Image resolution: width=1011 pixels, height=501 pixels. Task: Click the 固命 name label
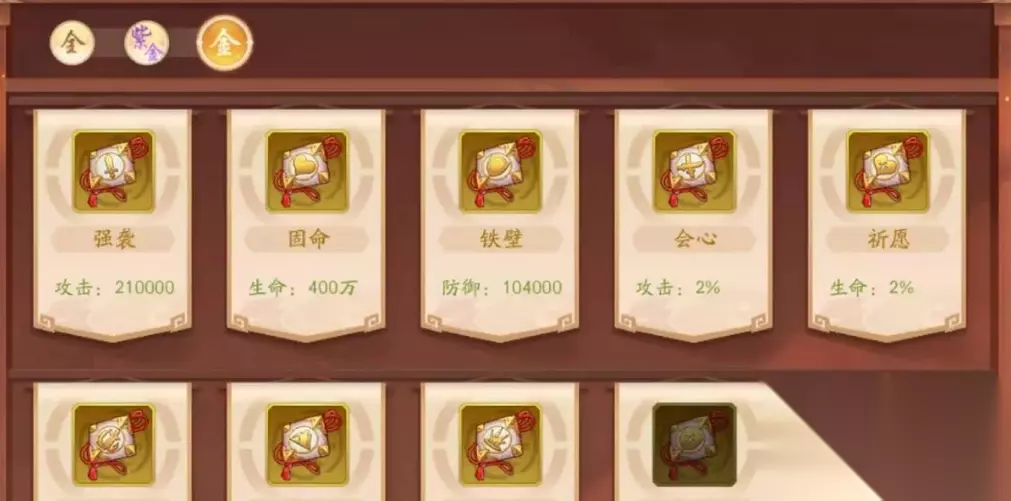click(308, 239)
